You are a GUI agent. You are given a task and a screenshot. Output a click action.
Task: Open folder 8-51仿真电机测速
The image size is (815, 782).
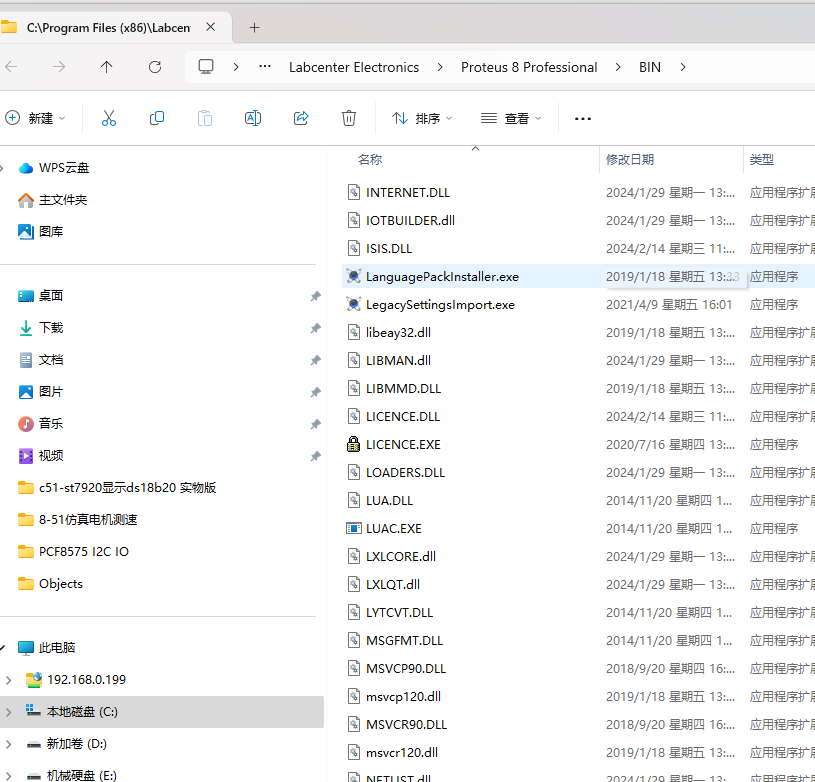(x=77, y=520)
